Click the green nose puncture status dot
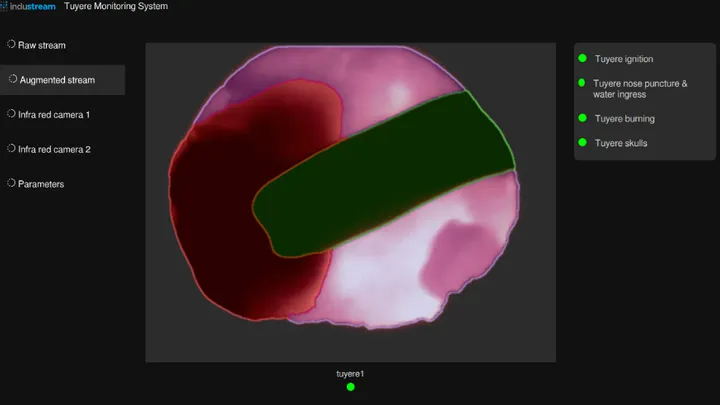This screenshot has width=720, height=405. (582, 83)
